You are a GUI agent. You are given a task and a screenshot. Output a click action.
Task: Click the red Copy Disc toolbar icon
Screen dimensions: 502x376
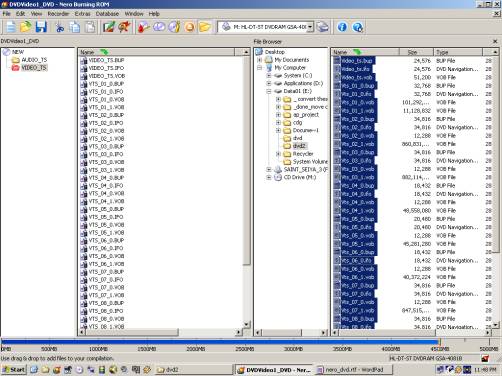coord(143,27)
